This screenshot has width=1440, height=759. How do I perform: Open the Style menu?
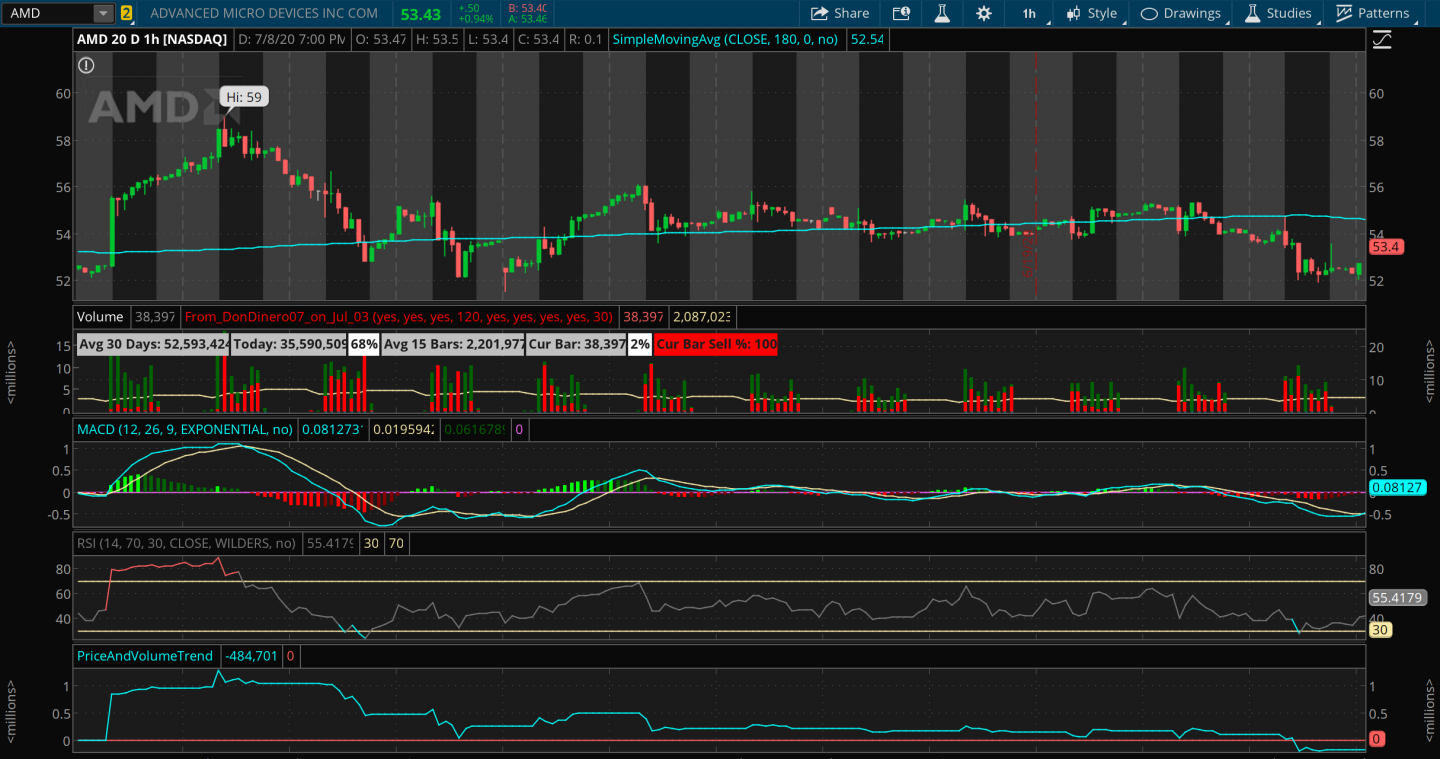click(x=1092, y=13)
